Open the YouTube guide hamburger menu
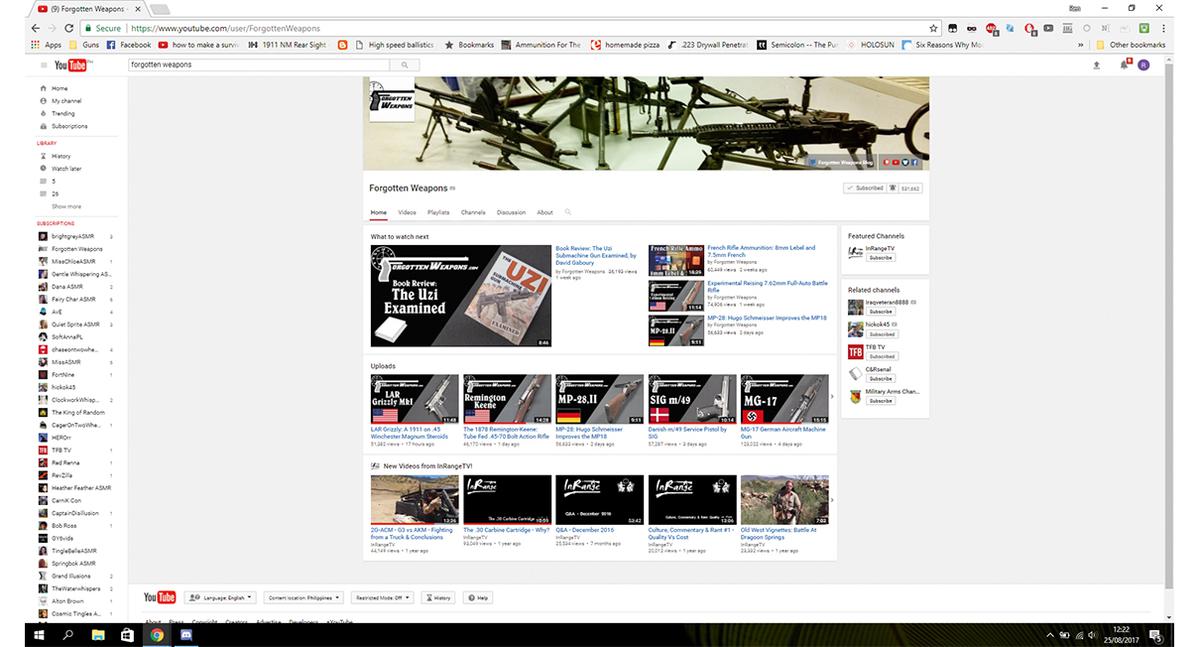 43,65
